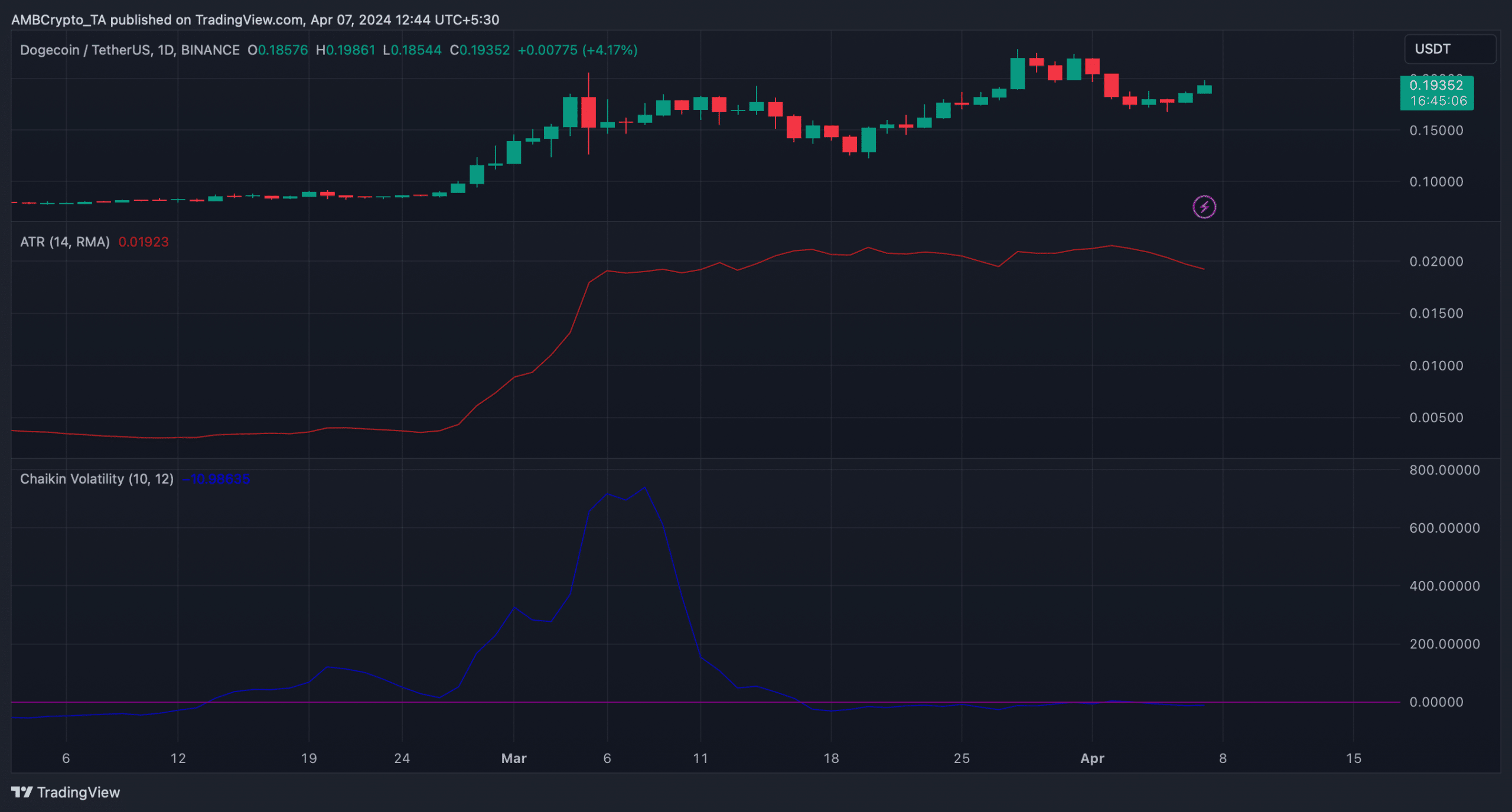Click the AMBCrypto_TA published header text
Image resolution: width=1512 pixels, height=812 pixels.
(255, 20)
